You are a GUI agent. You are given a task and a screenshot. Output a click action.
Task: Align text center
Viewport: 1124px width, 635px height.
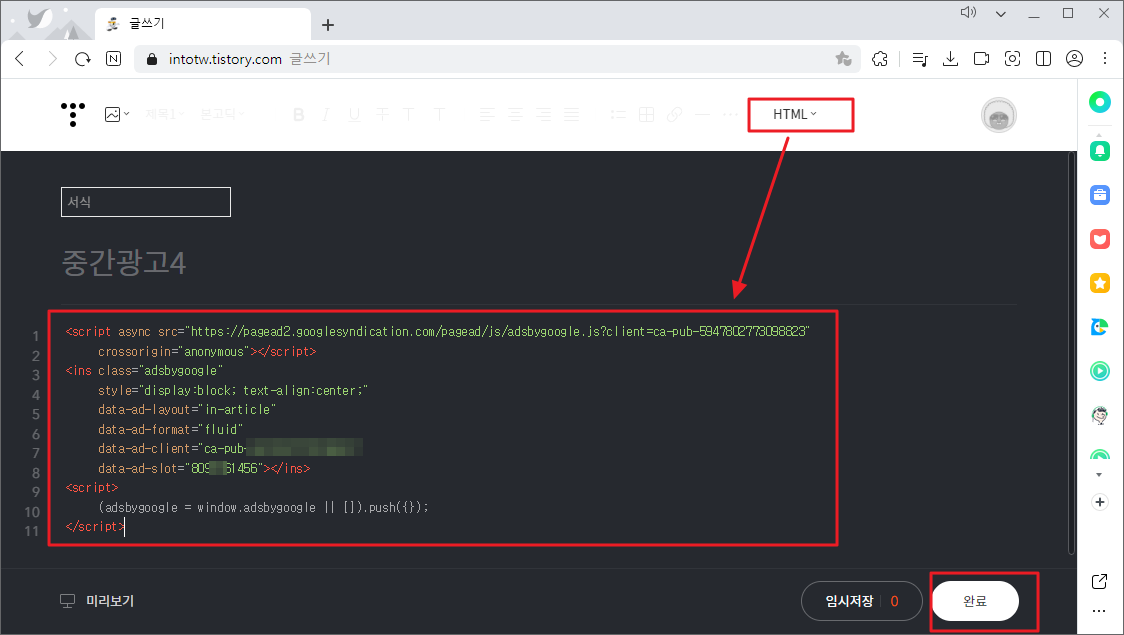[x=515, y=115]
